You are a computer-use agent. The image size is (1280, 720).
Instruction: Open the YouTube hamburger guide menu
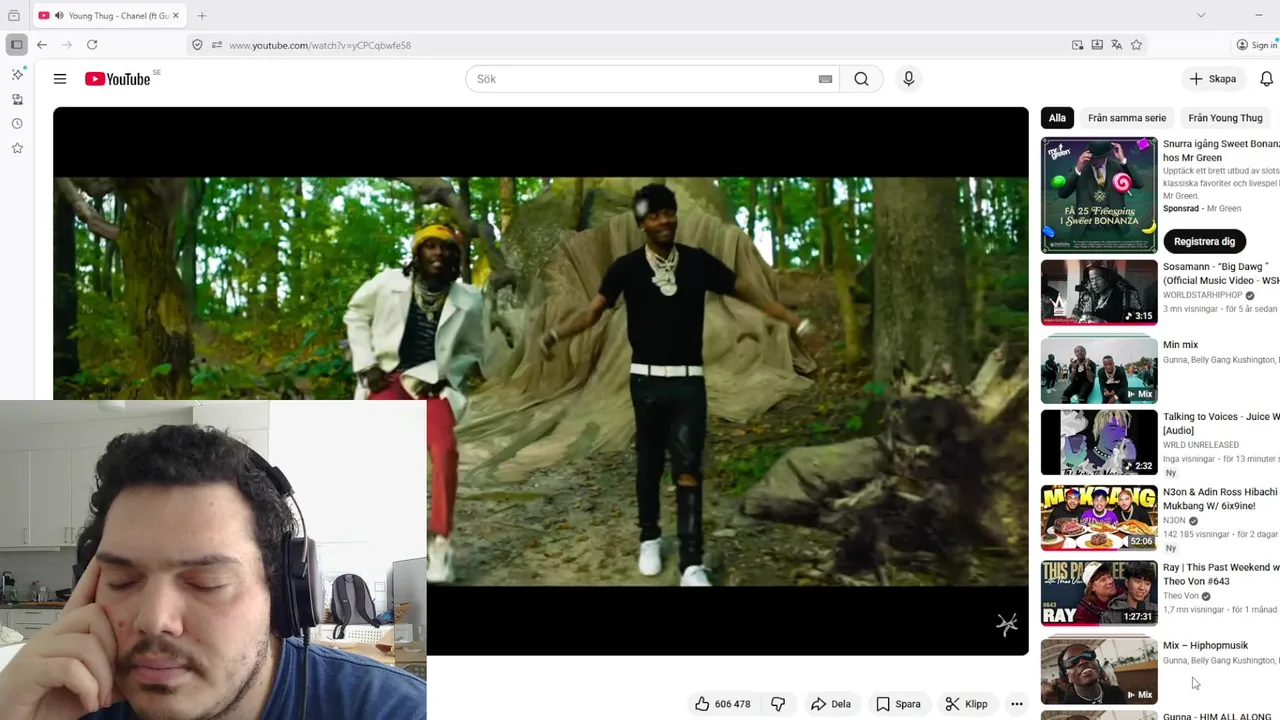click(60, 79)
